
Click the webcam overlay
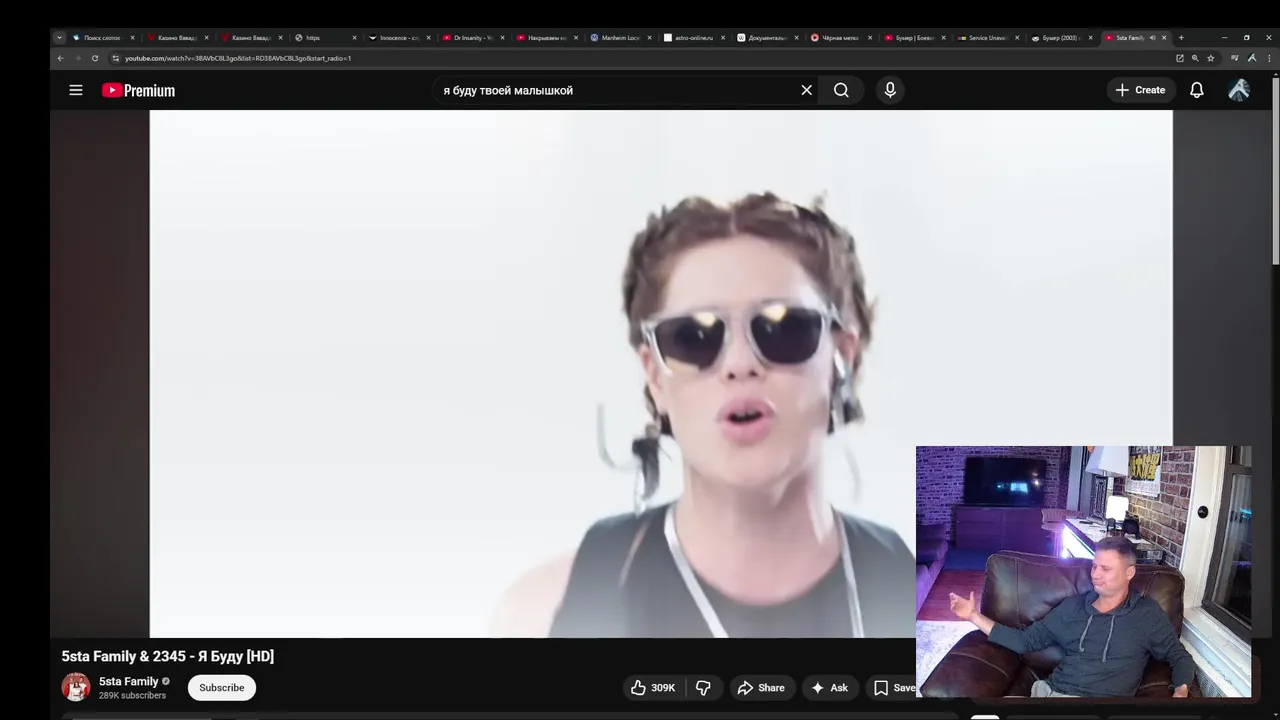pyautogui.click(x=1083, y=571)
